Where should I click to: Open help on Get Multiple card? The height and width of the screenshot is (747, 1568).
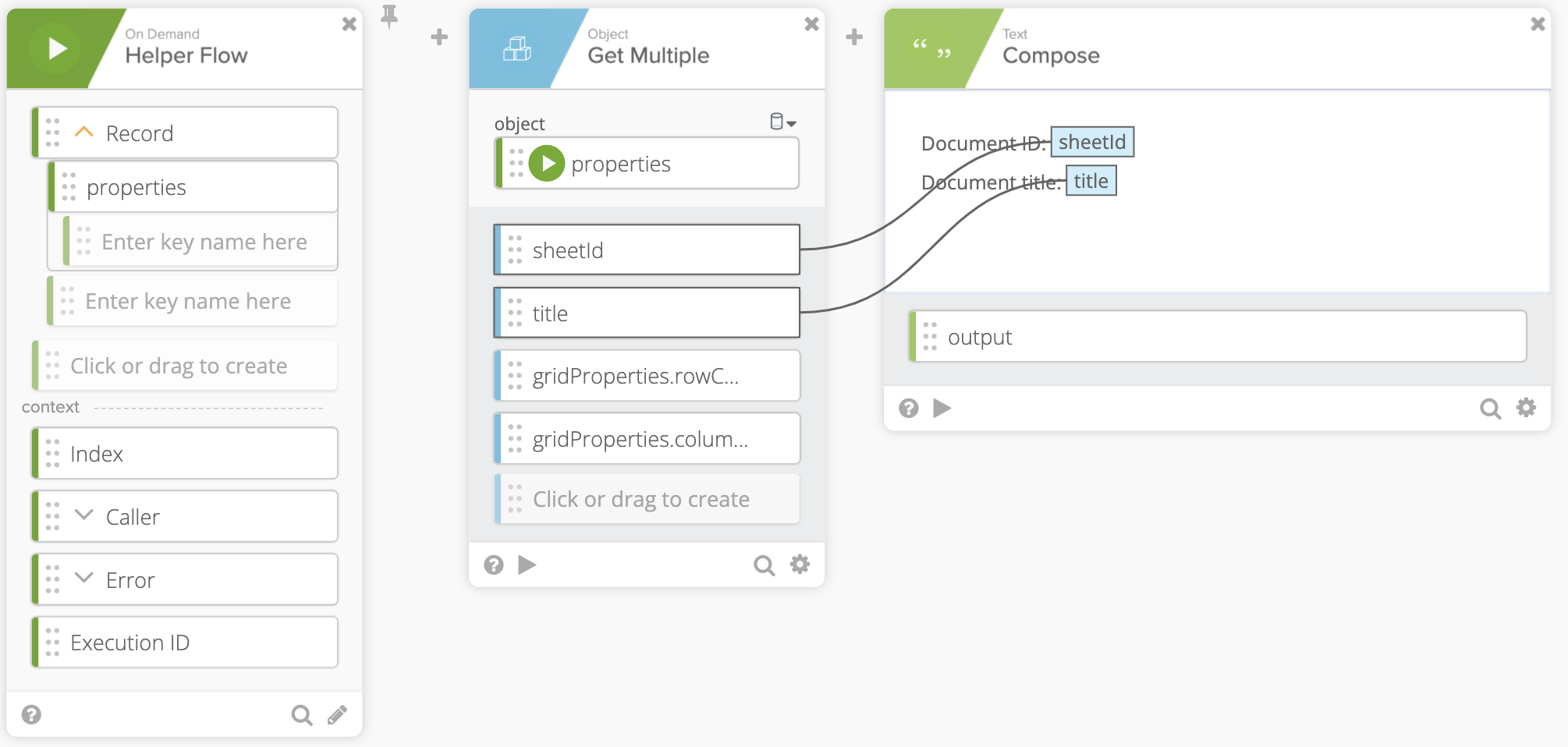494,565
